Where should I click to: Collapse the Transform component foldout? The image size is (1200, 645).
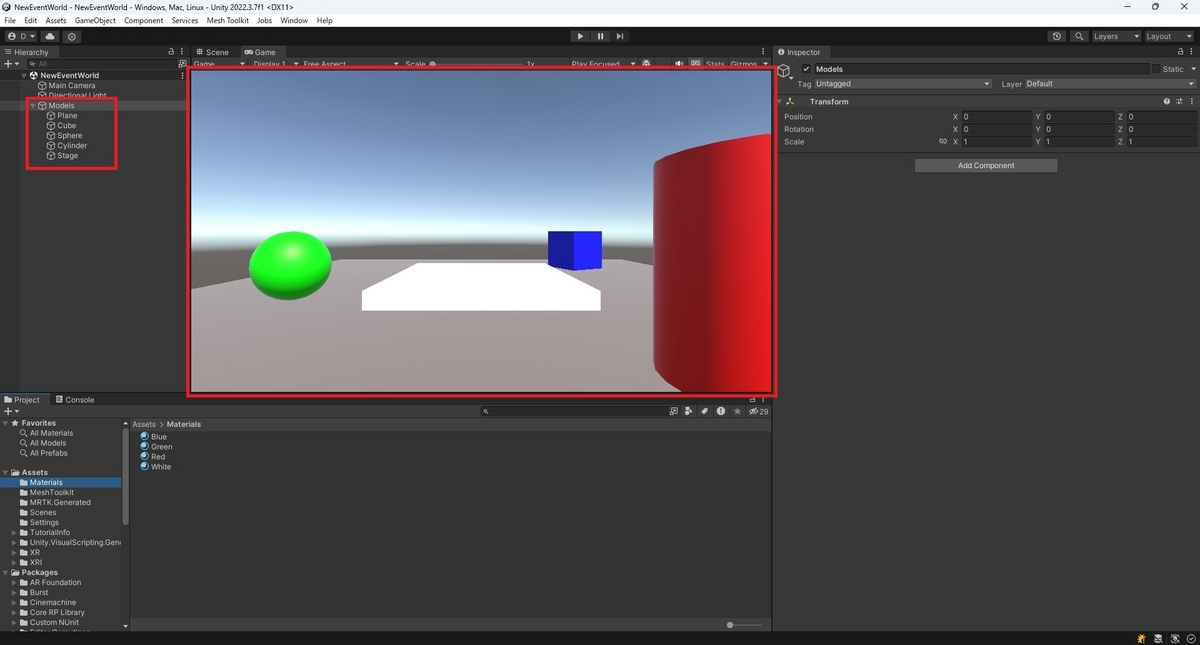[x=780, y=101]
